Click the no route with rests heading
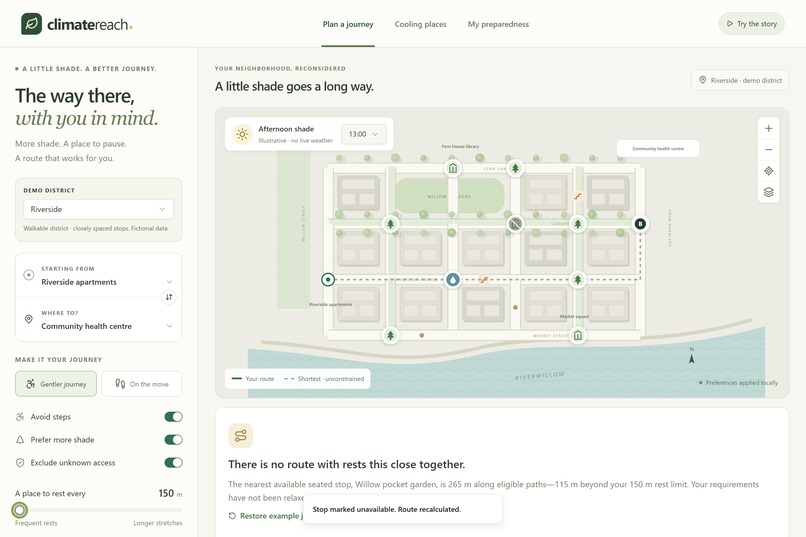 pos(346,465)
